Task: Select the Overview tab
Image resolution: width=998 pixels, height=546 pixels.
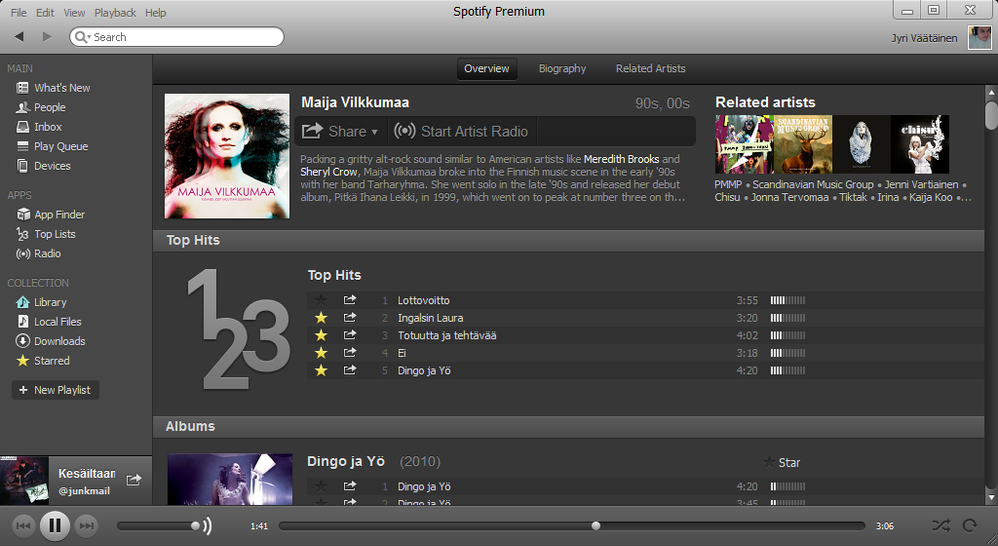Action: (x=486, y=69)
